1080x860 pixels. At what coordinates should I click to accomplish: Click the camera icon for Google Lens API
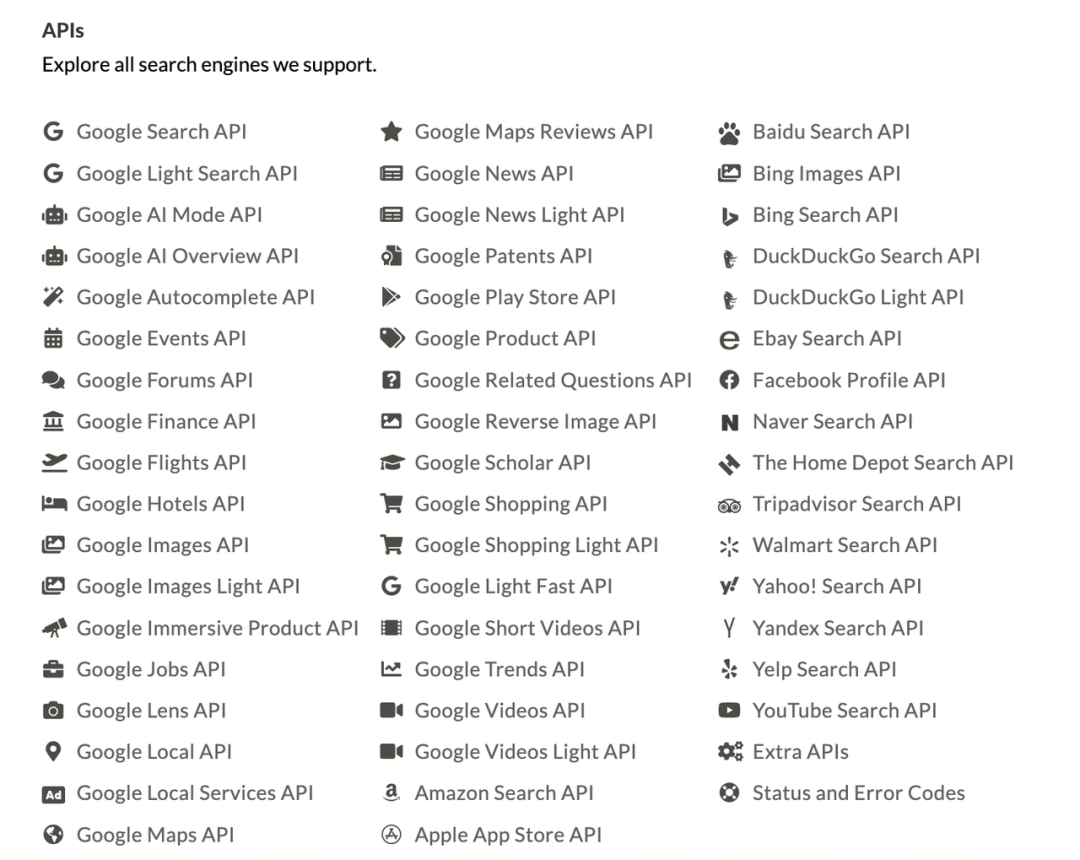coord(53,711)
